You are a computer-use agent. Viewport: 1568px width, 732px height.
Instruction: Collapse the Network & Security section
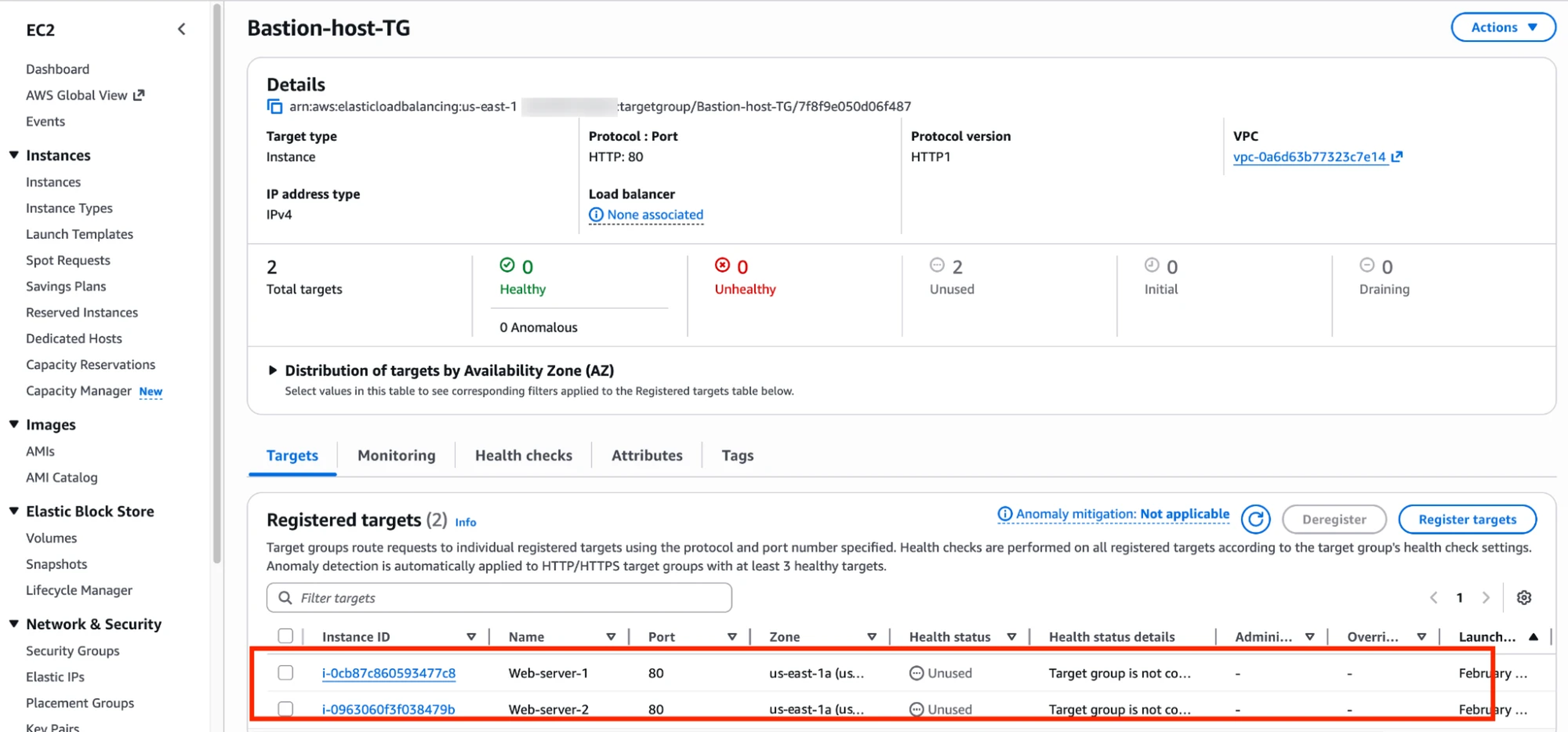coord(14,624)
